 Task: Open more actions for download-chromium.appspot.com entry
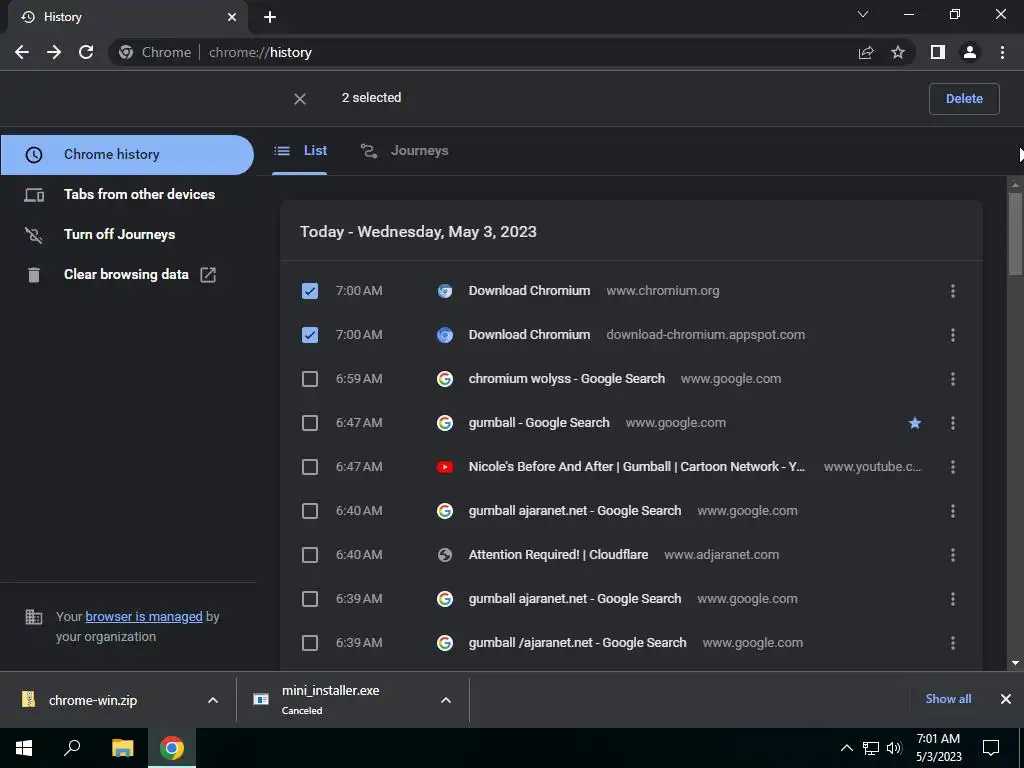pyautogui.click(x=953, y=335)
